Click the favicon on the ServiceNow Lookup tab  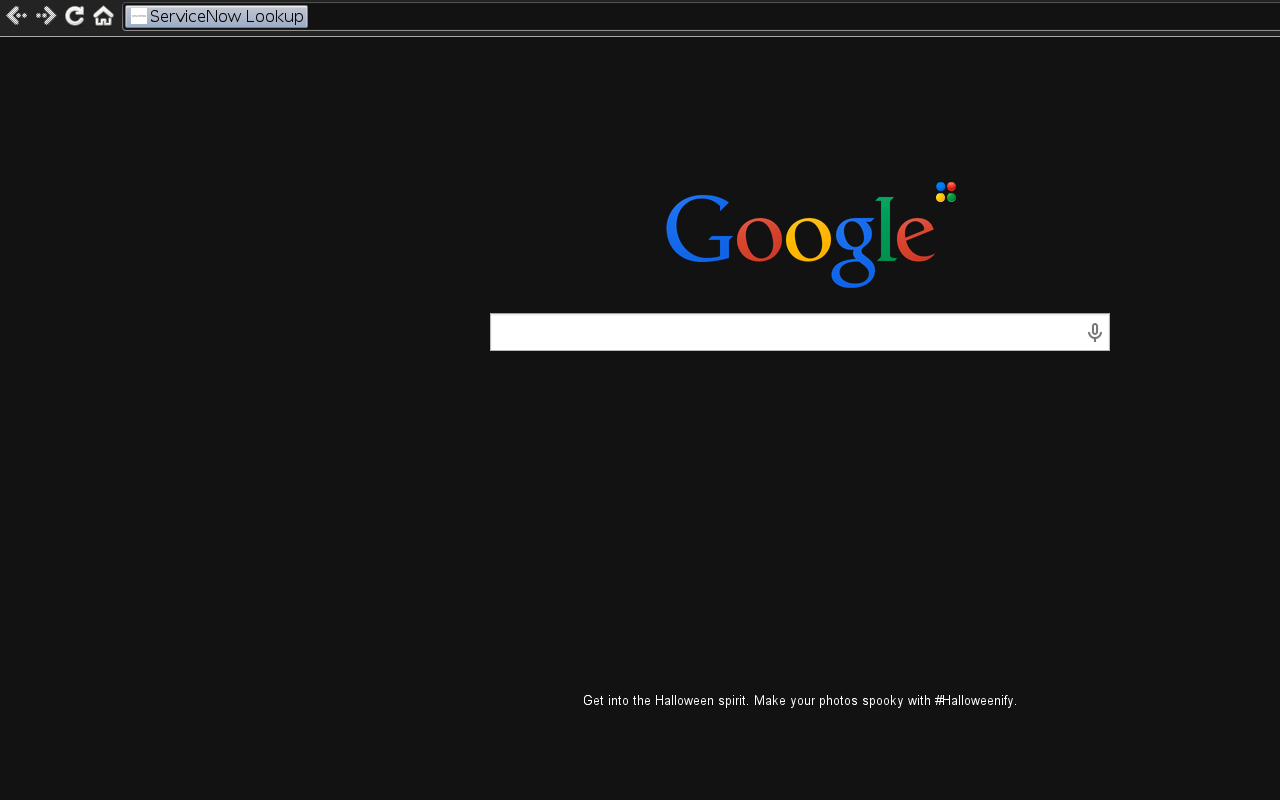[139, 16]
